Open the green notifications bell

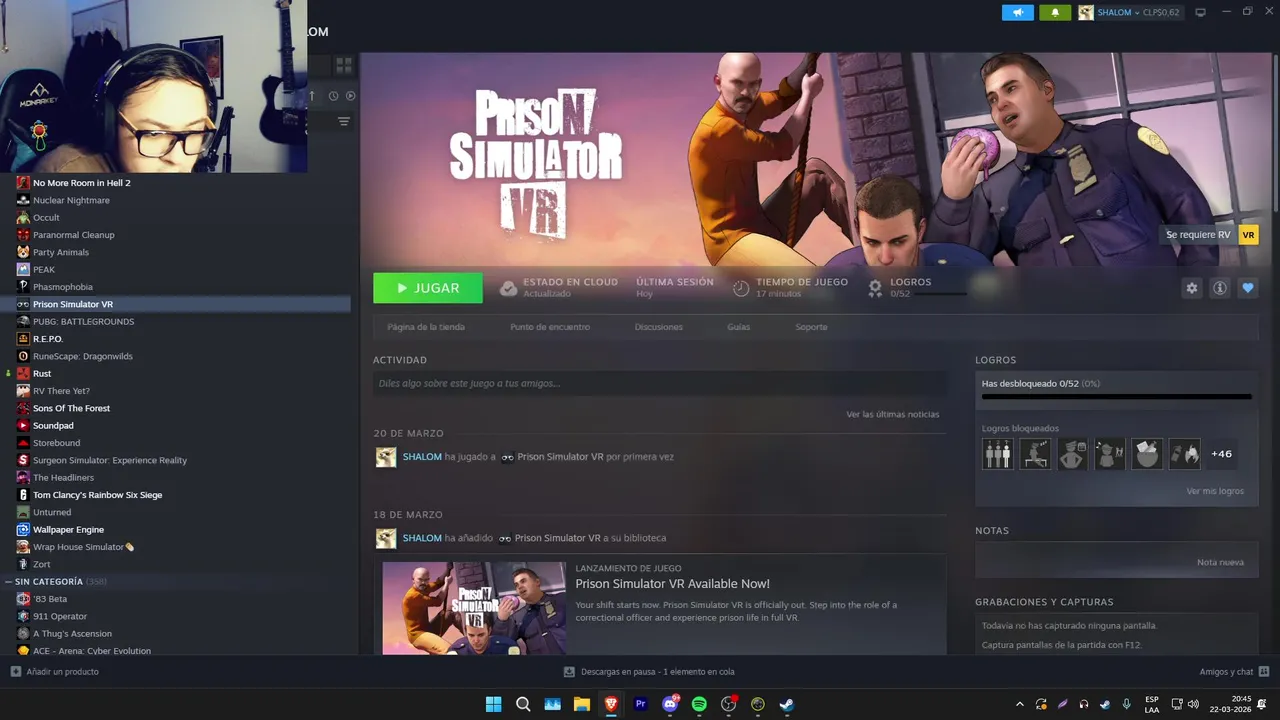pos(1054,13)
